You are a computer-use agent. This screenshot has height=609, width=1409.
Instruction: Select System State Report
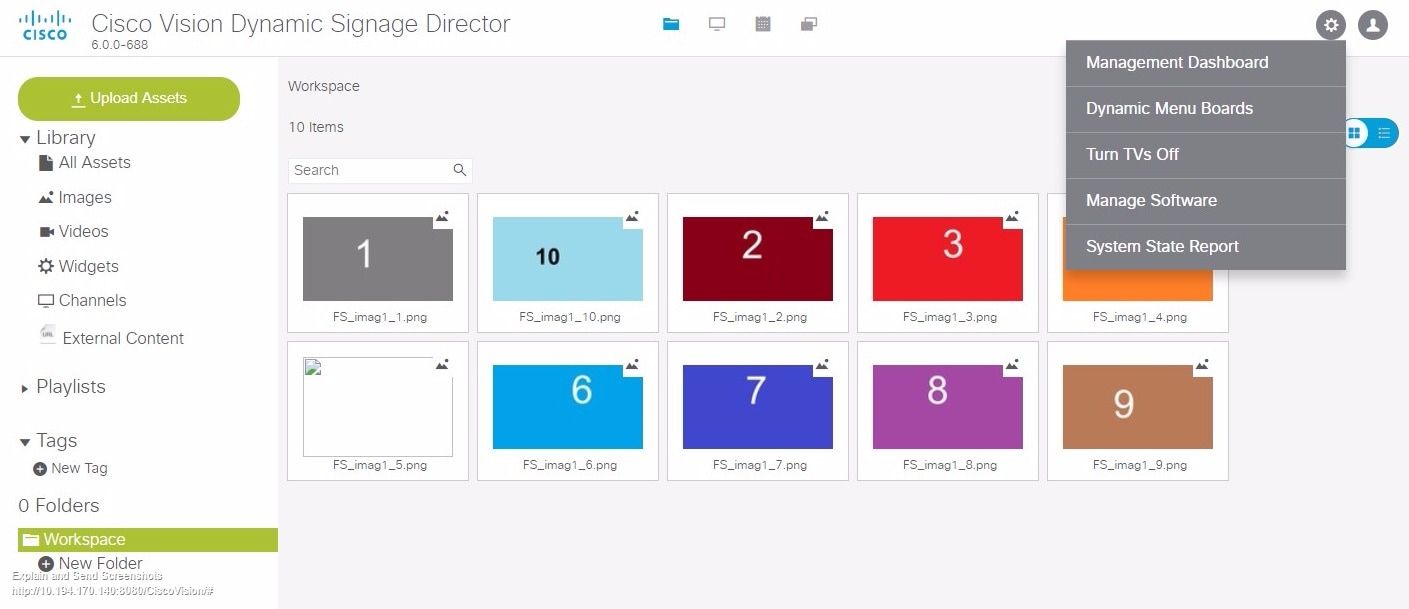click(x=1206, y=247)
